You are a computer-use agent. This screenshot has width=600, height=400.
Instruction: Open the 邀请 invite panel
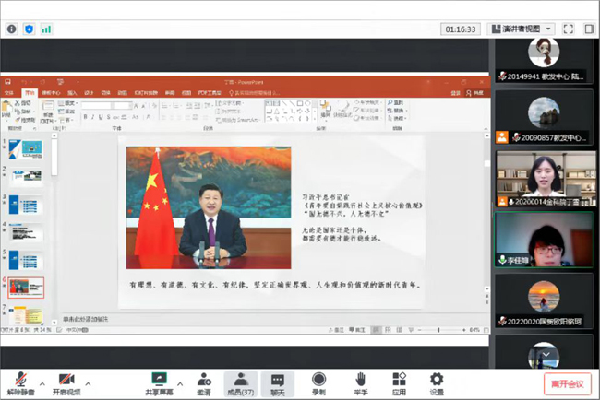pos(204,381)
